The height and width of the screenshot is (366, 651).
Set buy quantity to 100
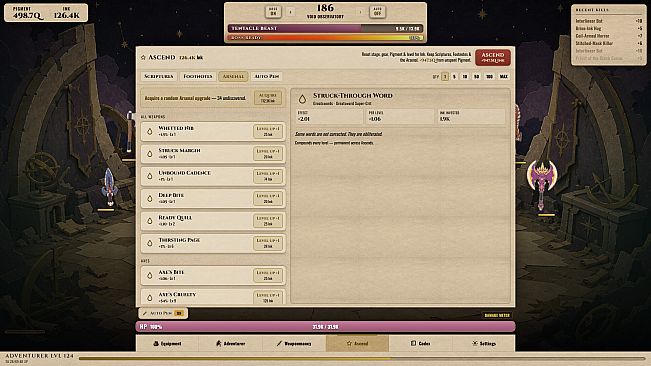coord(489,76)
